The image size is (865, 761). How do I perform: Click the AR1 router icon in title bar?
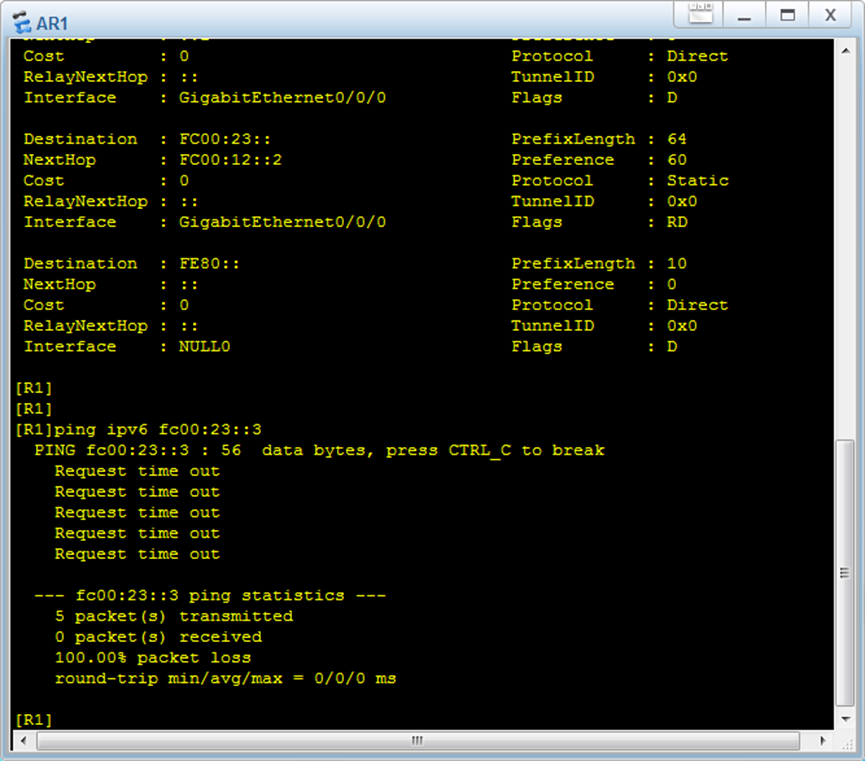(x=22, y=23)
